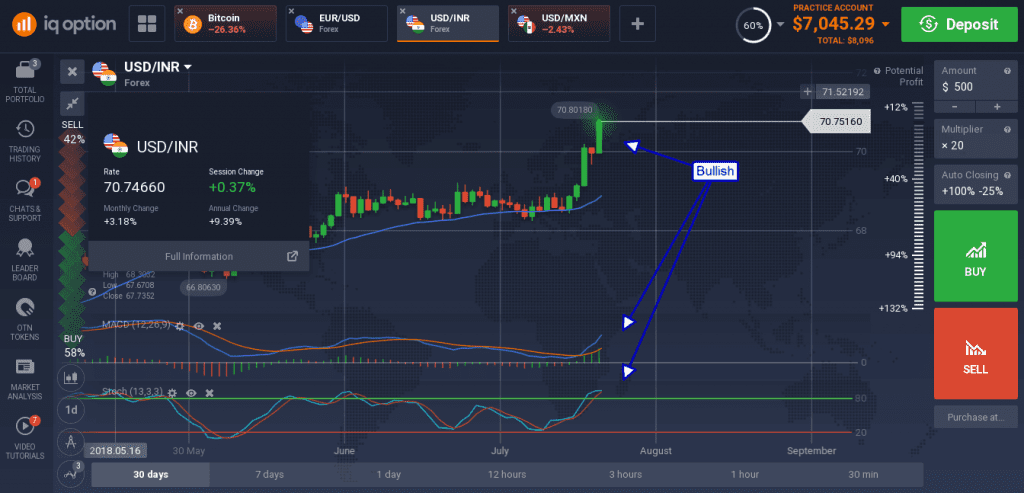1024x493 pixels.
Task: Select the 1 hour time range
Action: [744, 474]
